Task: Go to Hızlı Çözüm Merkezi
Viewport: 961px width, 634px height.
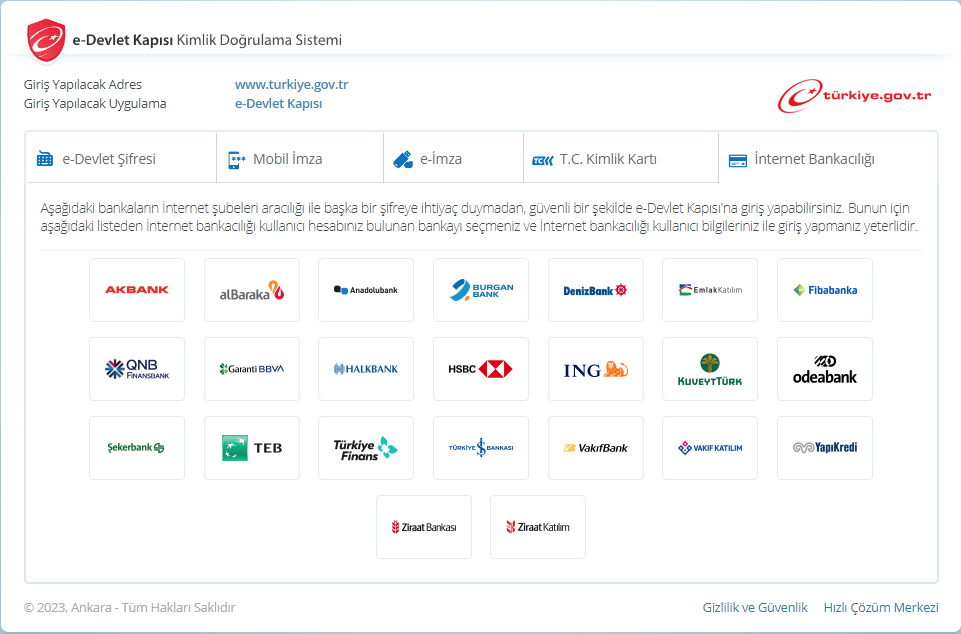Action: [880, 607]
